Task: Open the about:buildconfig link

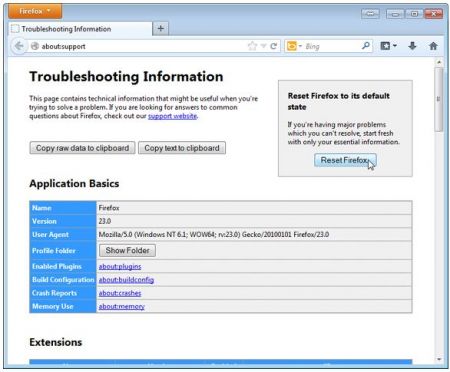Action: [x=126, y=280]
